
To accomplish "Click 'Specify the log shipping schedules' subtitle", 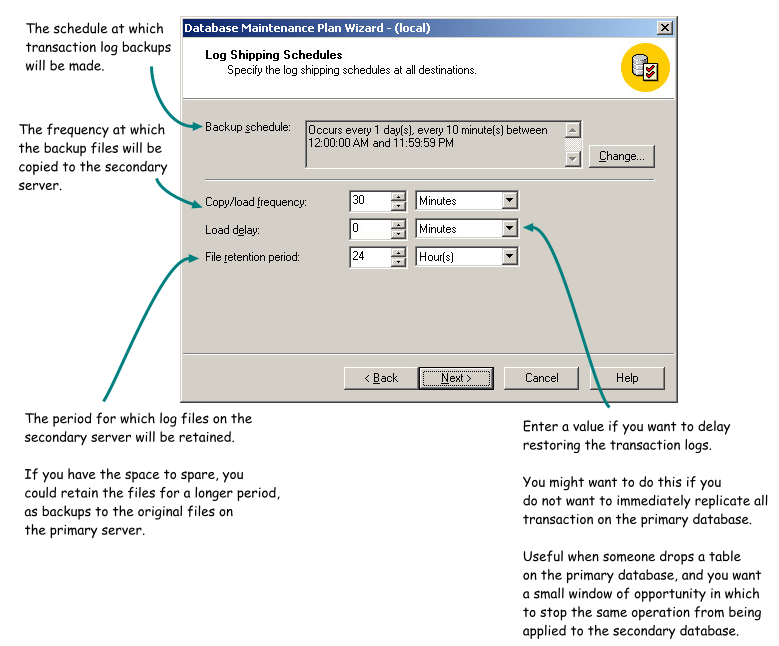I will [352, 70].
